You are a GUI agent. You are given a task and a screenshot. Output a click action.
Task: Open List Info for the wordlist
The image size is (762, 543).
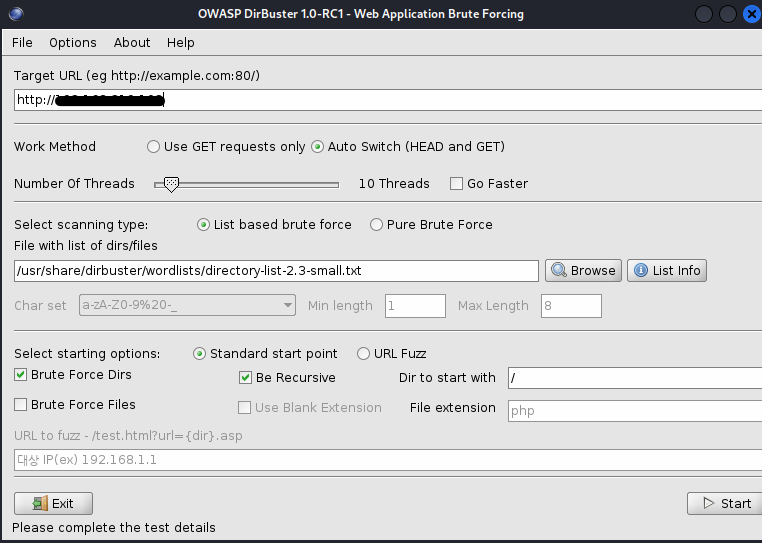click(666, 270)
